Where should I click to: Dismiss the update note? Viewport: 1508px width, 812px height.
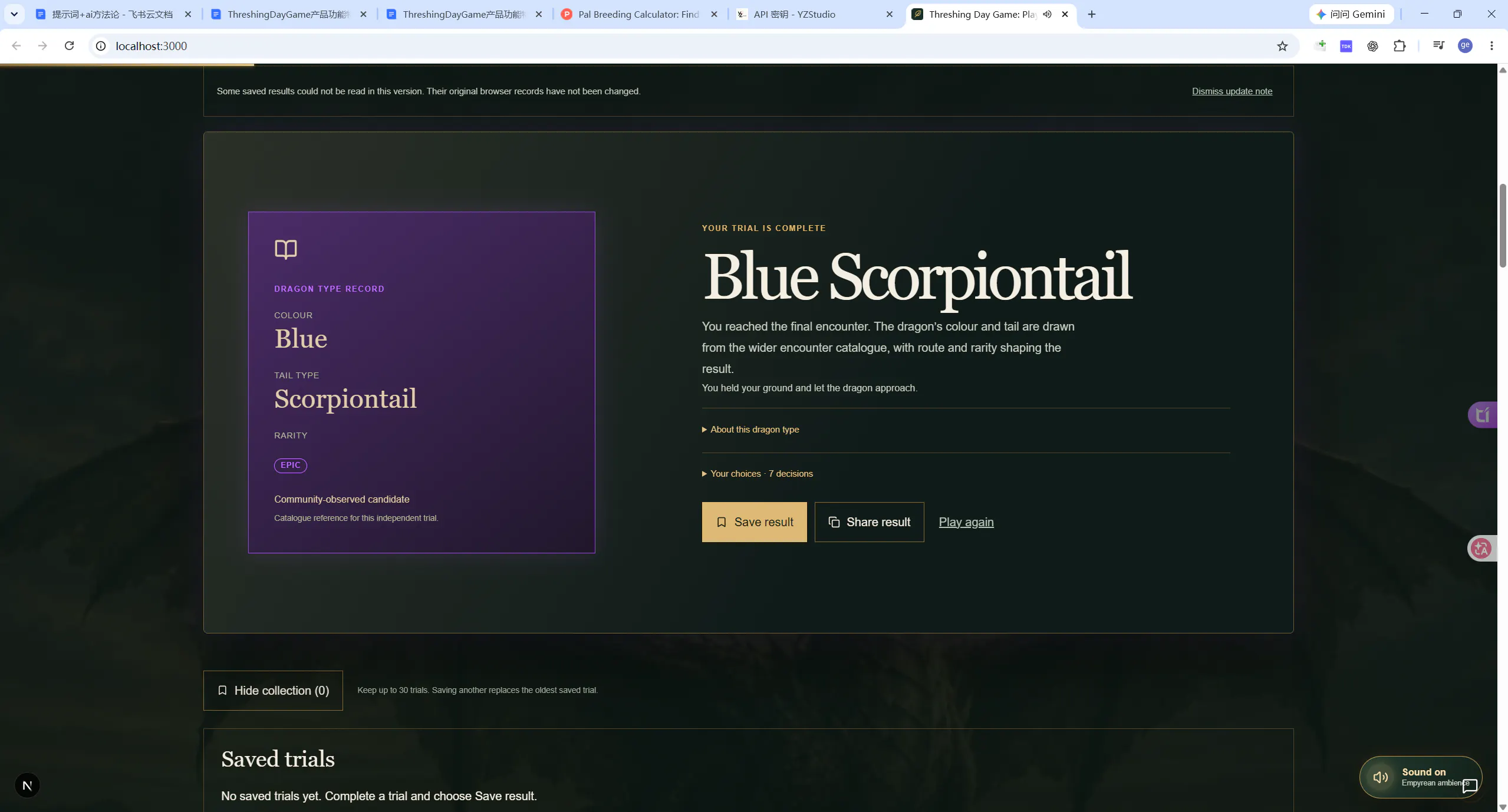pyautogui.click(x=1232, y=91)
